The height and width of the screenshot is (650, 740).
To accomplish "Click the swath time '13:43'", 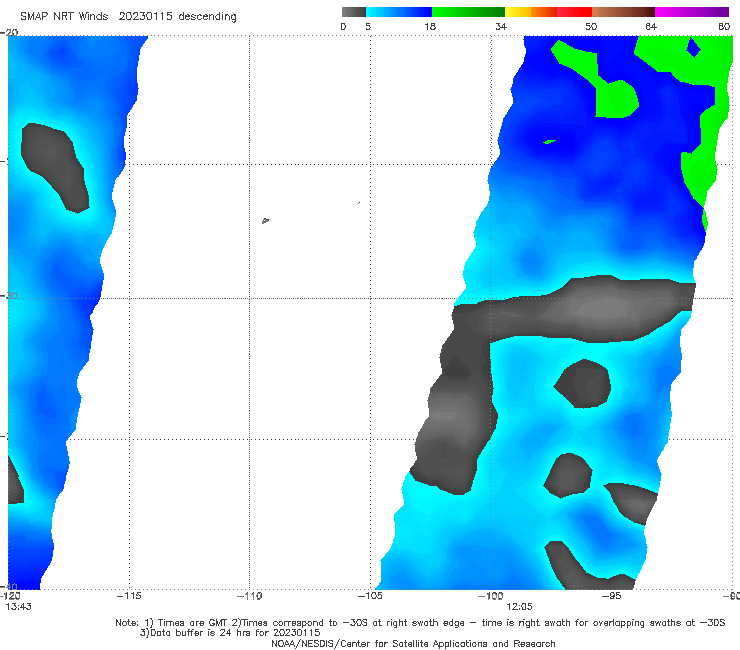I will [18, 607].
